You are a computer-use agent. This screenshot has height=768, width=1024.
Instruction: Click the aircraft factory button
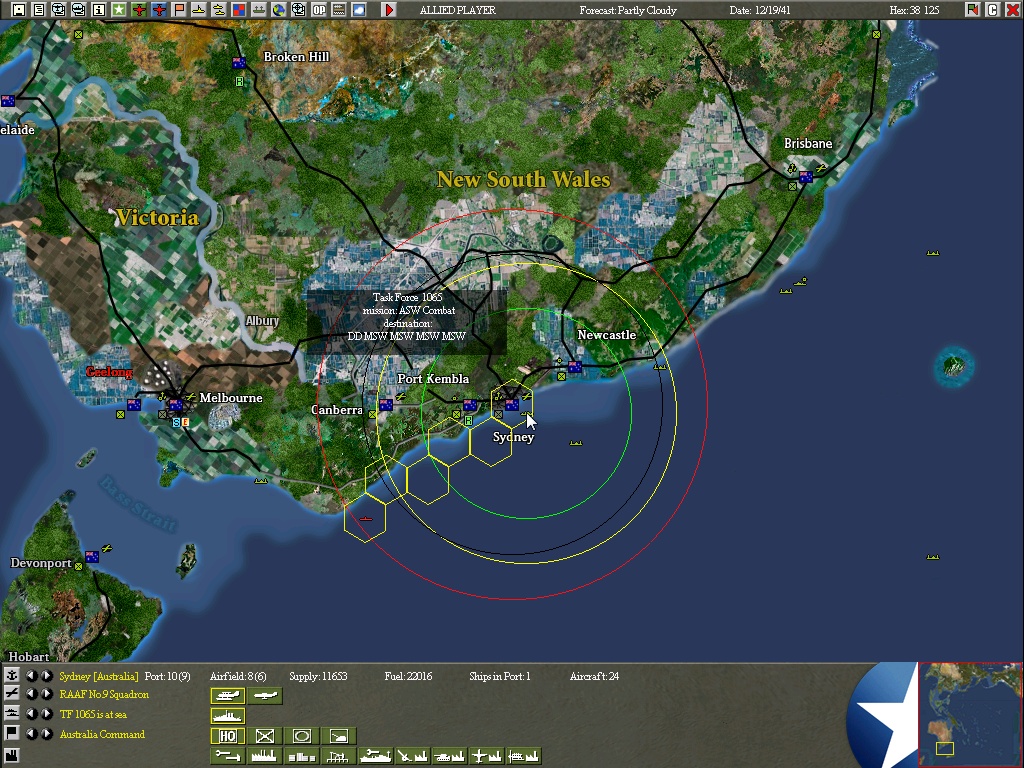pyautogui.click(x=487, y=756)
